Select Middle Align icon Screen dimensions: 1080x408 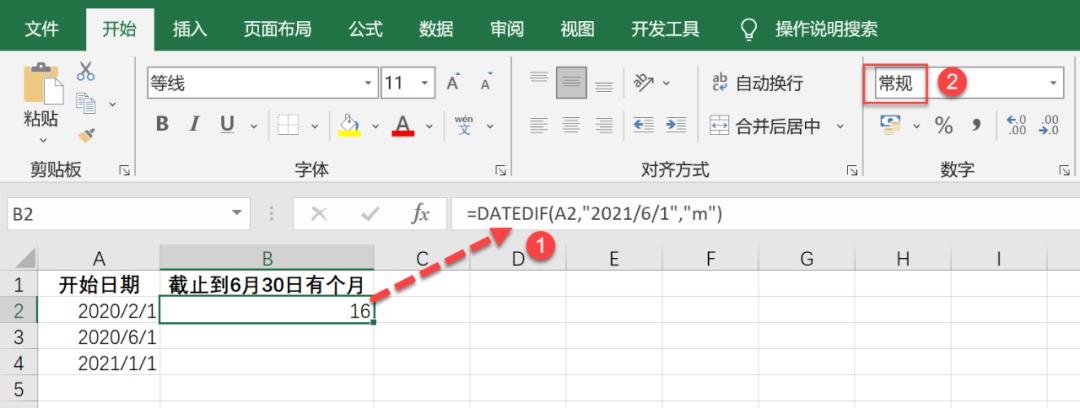click(x=572, y=83)
